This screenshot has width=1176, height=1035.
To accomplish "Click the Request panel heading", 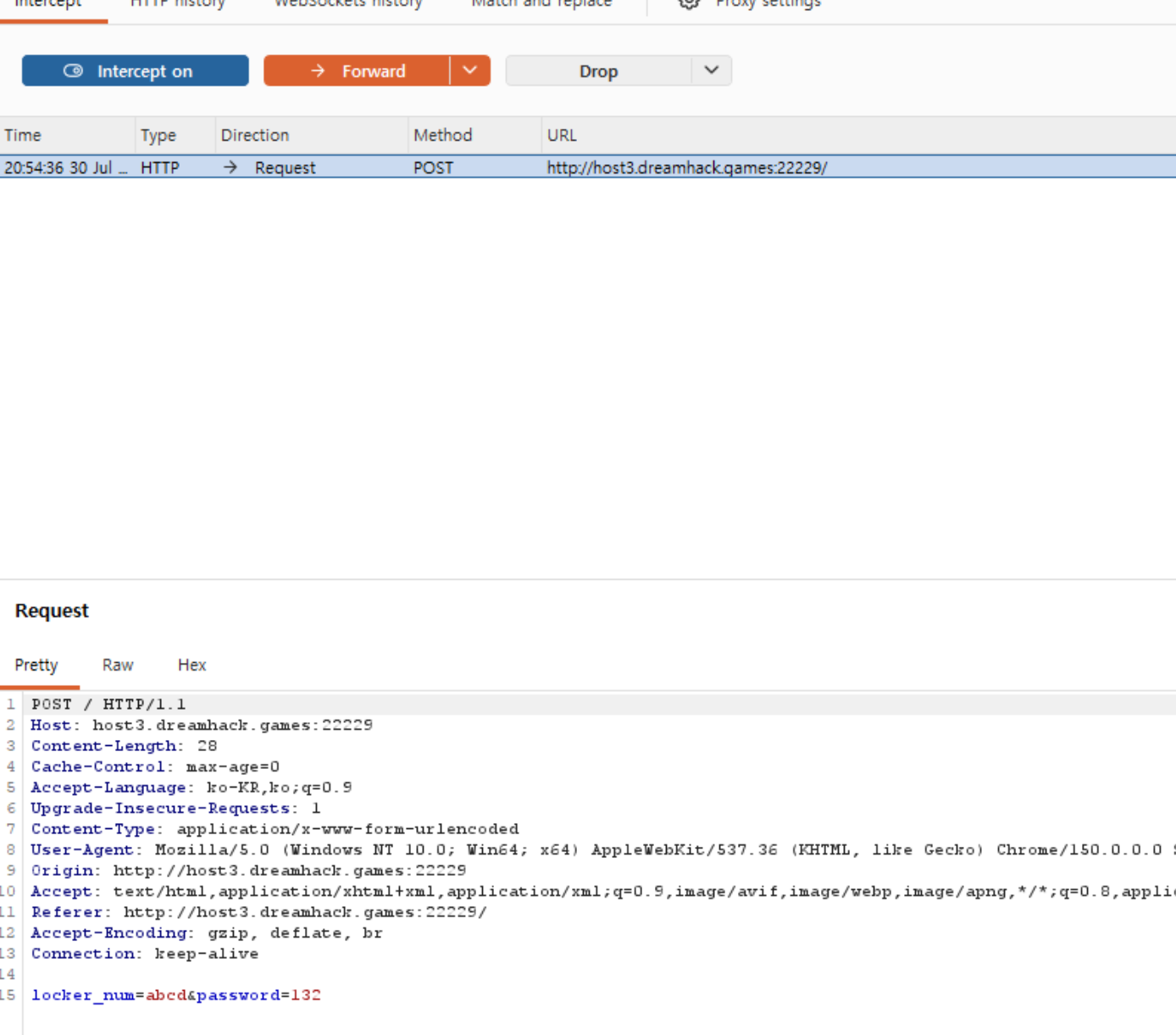I will pos(52,611).
